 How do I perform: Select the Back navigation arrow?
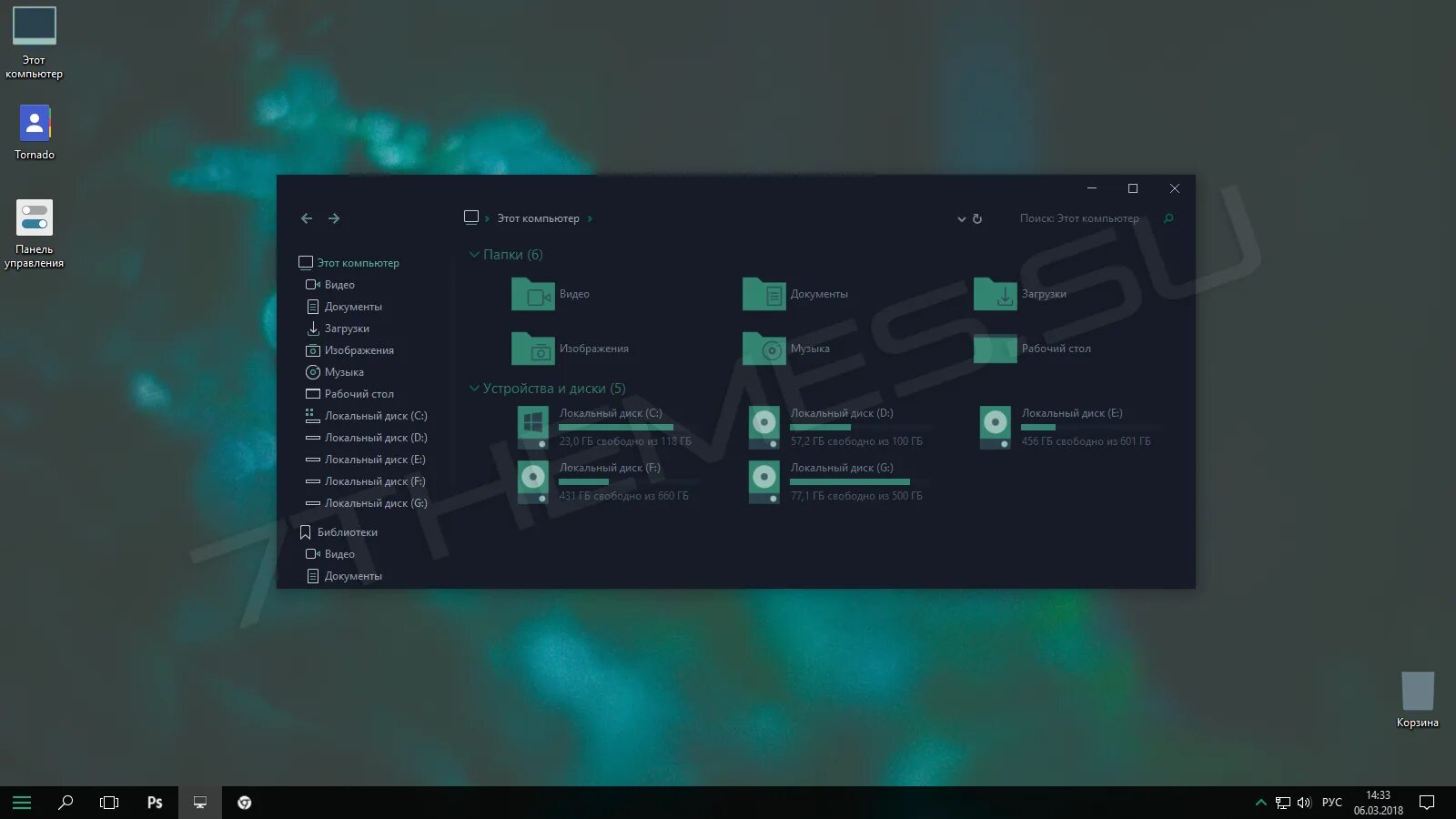(x=307, y=218)
